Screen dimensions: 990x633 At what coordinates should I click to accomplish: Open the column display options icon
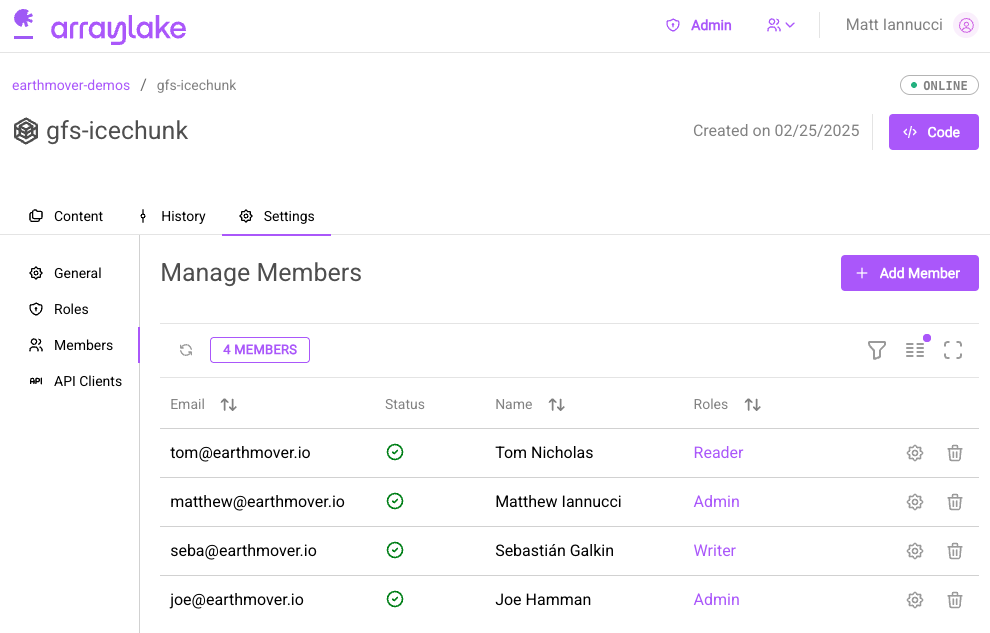pos(915,350)
